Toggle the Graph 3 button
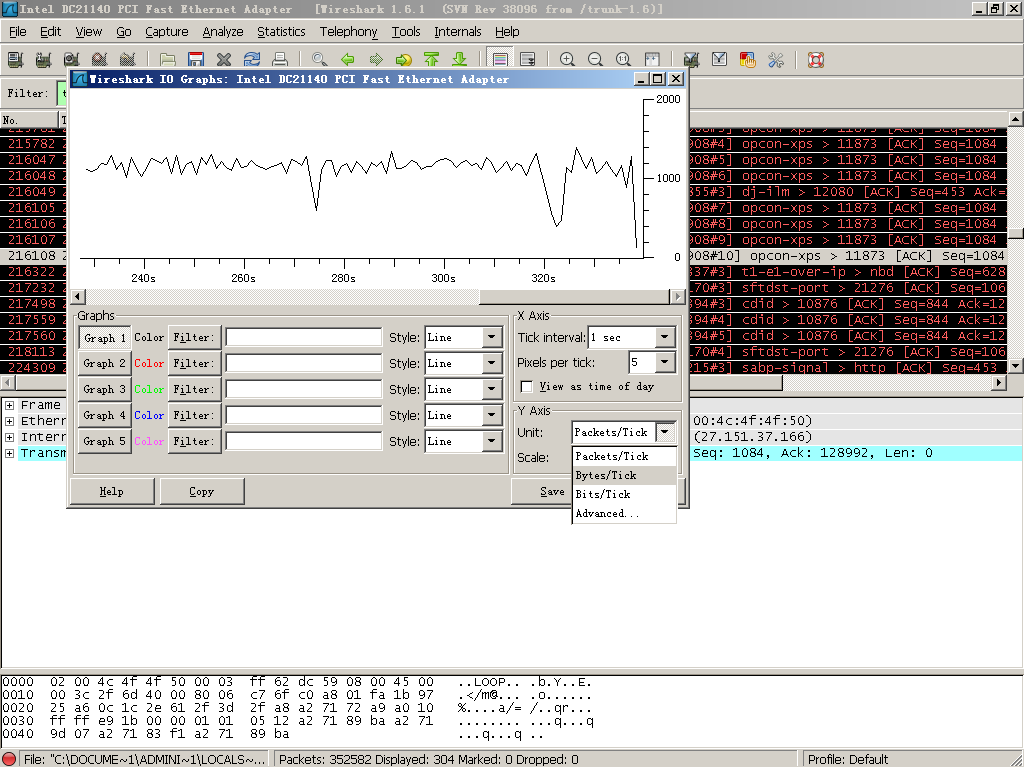 105,390
